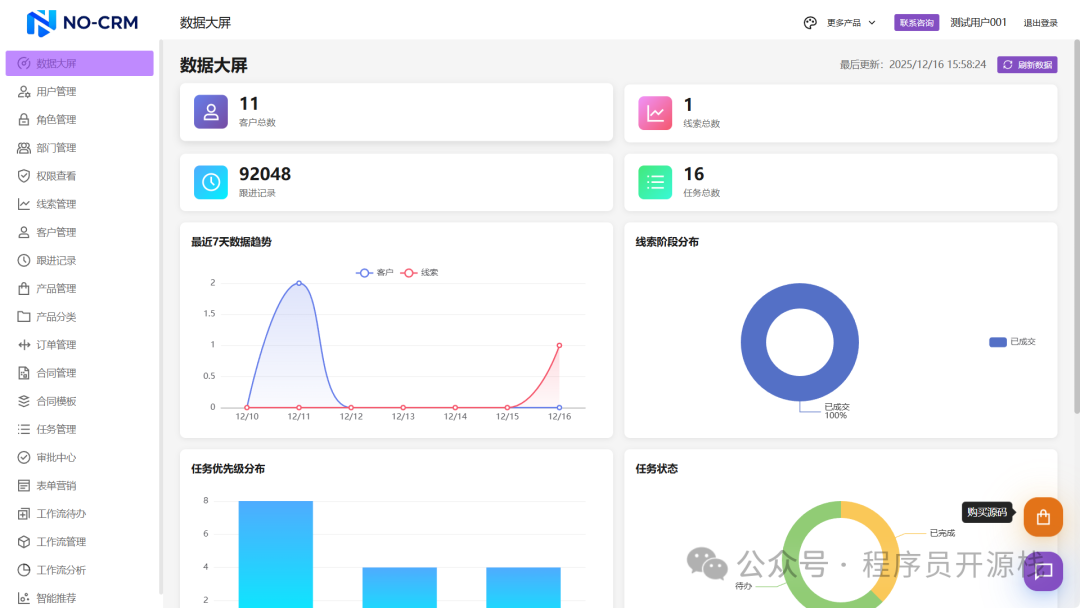Viewport: 1080px width, 608px height.
Task: Open the purple chat floating button
Action: coord(1043,571)
